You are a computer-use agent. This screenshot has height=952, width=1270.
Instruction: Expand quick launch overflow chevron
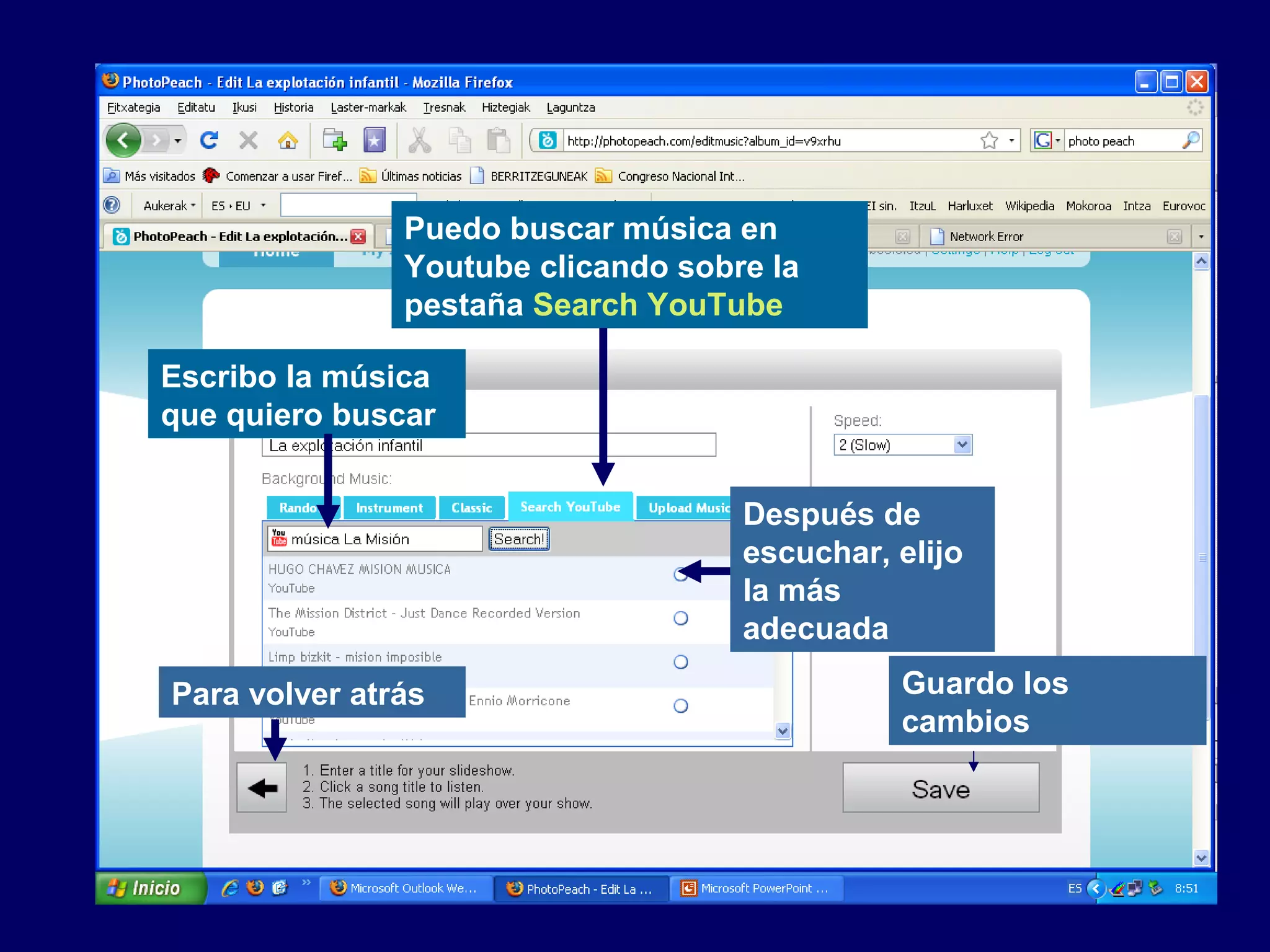306,883
